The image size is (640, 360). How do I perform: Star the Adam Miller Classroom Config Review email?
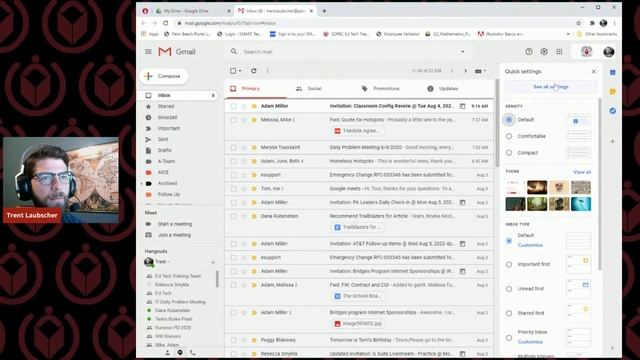point(244,106)
